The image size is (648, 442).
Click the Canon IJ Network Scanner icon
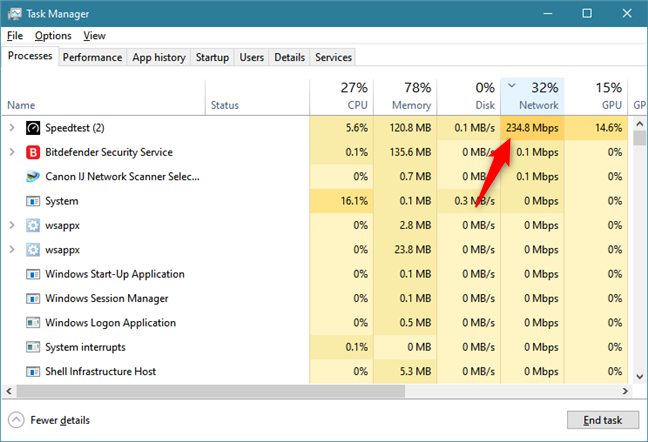pos(33,177)
